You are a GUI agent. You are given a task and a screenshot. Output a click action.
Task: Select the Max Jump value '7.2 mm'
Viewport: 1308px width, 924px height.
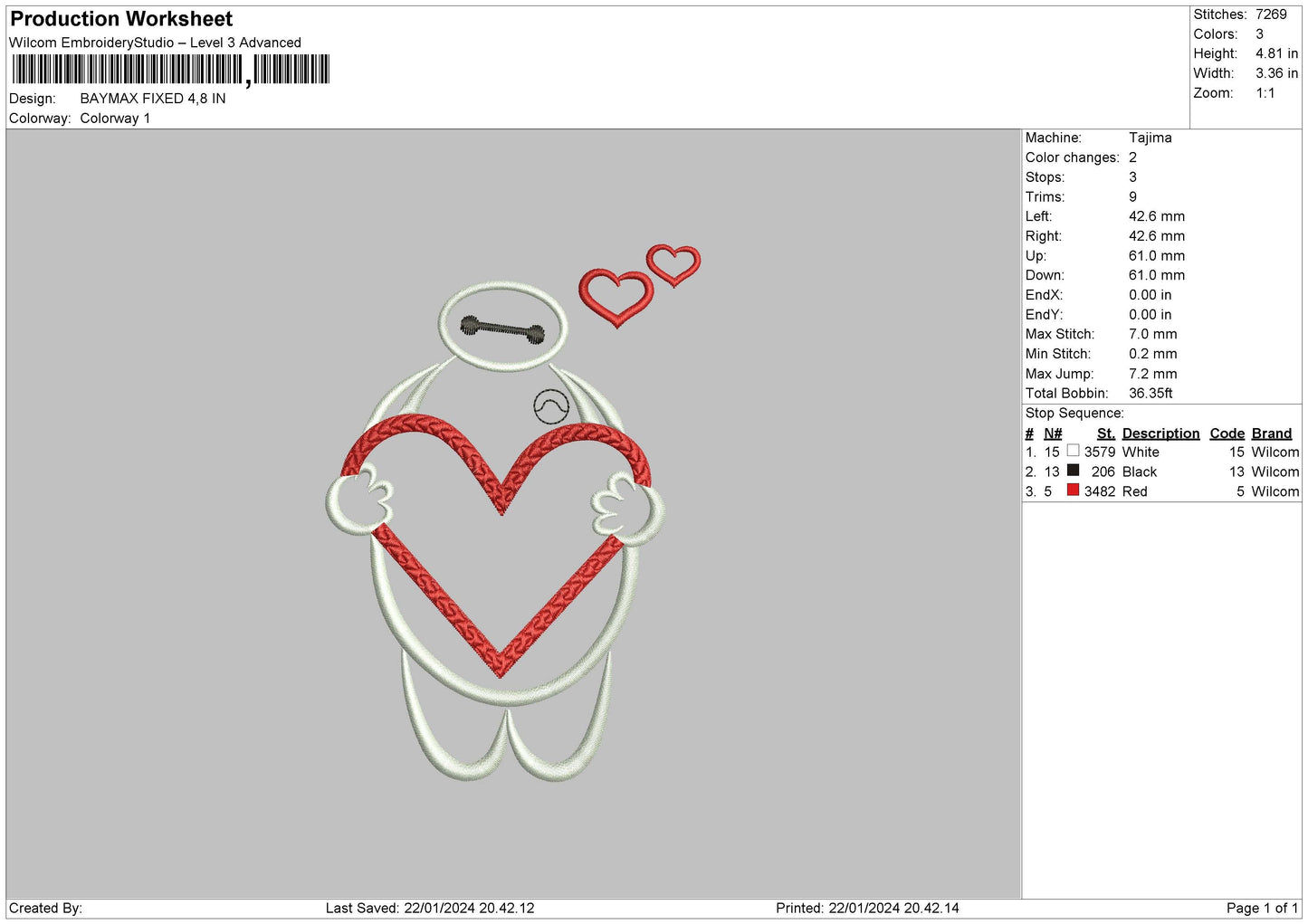pos(1153,374)
